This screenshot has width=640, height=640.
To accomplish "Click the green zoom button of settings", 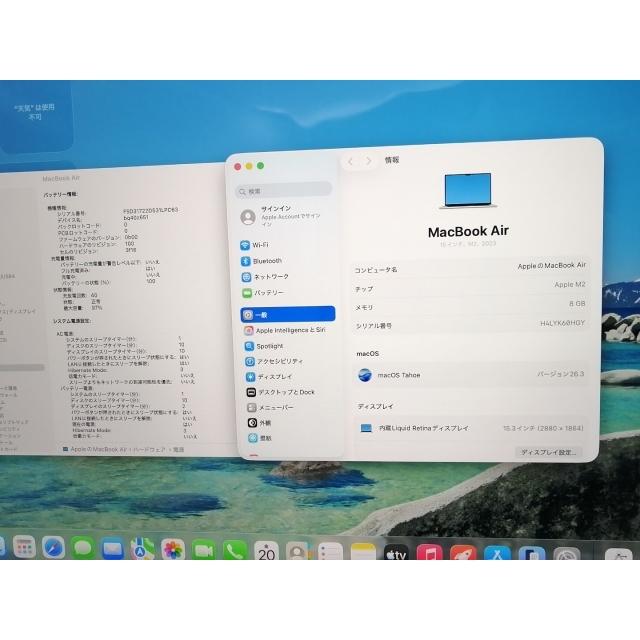I will [260, 165].
